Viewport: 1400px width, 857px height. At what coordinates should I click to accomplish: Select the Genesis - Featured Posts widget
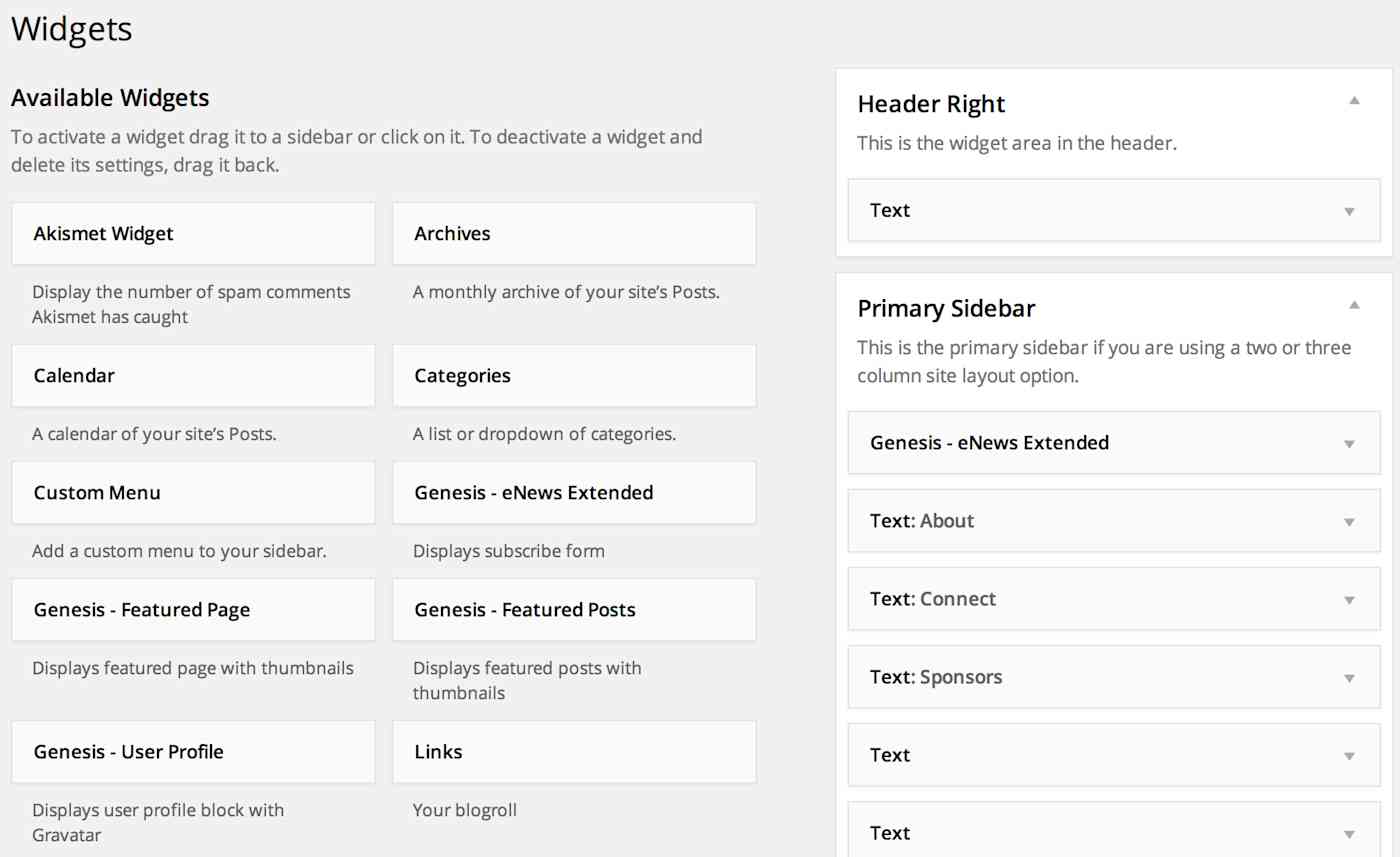coord(574,610)
